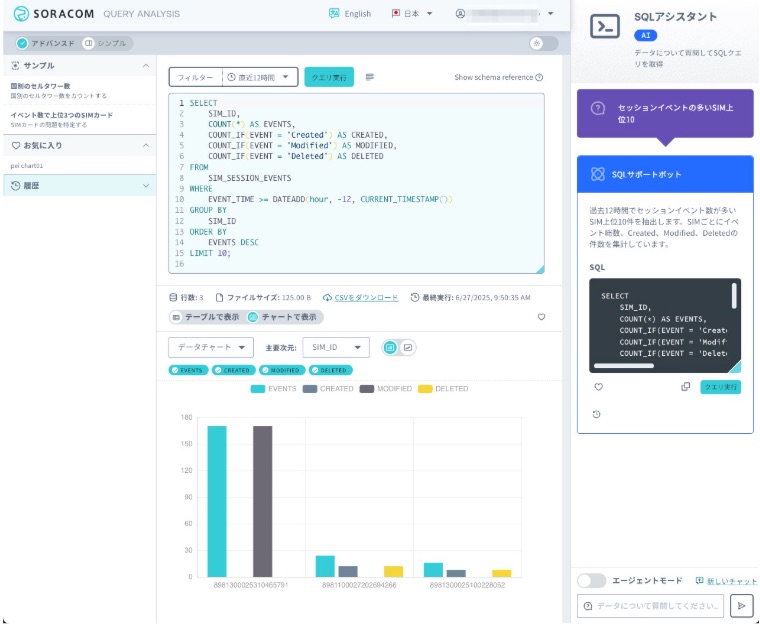760x627 pixels.
Task: Select the bar chart toggle icon
Action: coord(390,347)
